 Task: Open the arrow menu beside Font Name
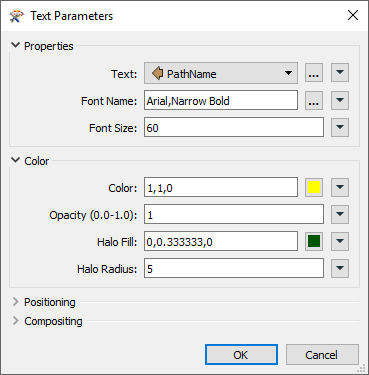pyautogui.click(x=340, y=100)
